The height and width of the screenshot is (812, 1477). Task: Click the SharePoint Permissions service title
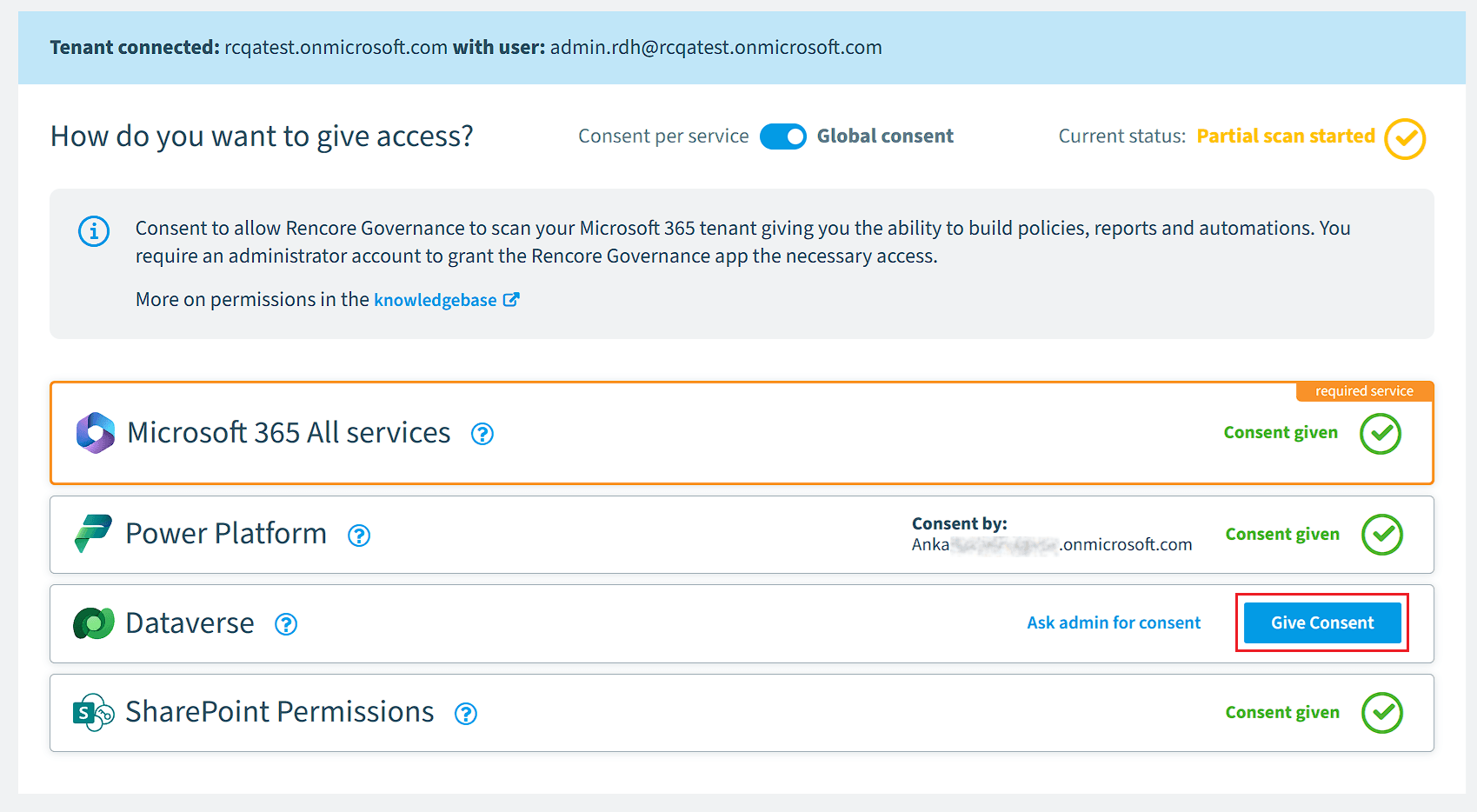[280, 711]
